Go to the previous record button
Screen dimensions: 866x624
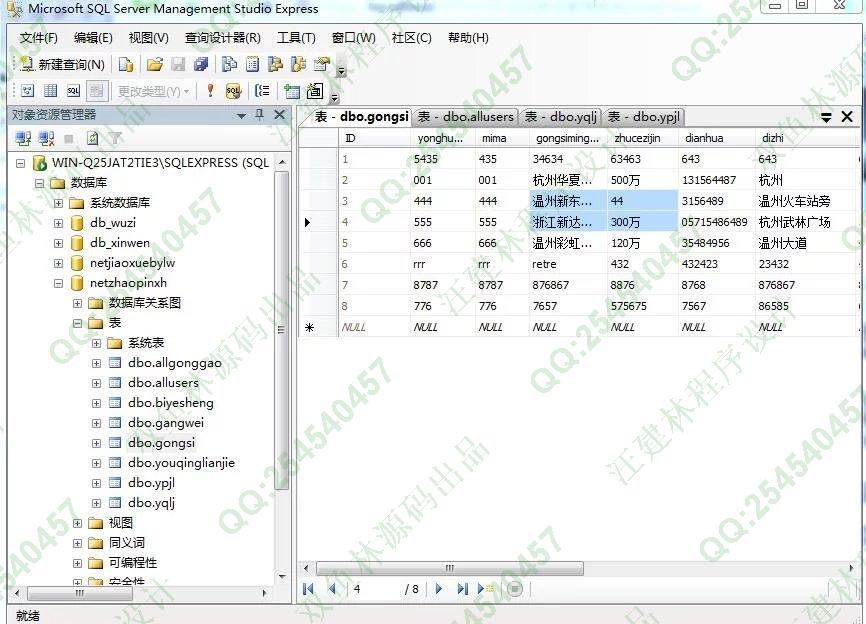(332, 589)
